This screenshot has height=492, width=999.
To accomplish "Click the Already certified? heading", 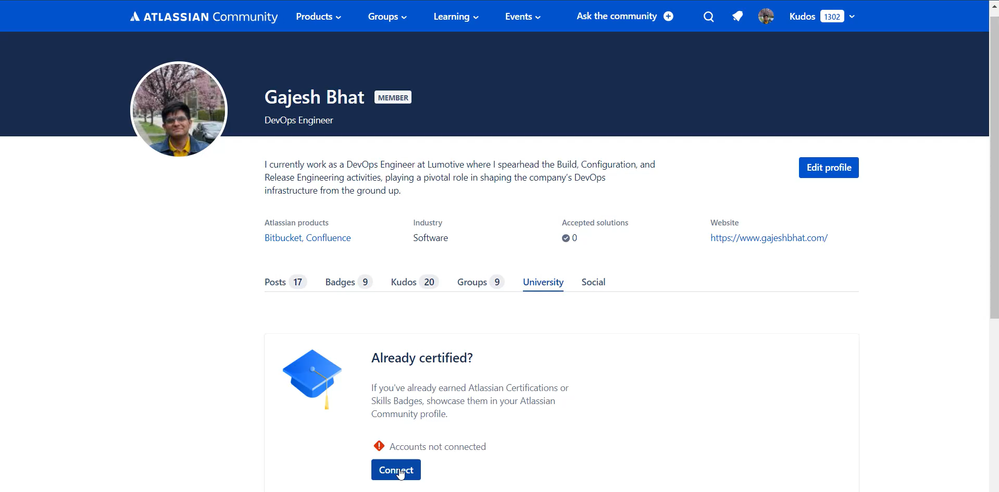I will pyautogui.click(x=422, y=358).
